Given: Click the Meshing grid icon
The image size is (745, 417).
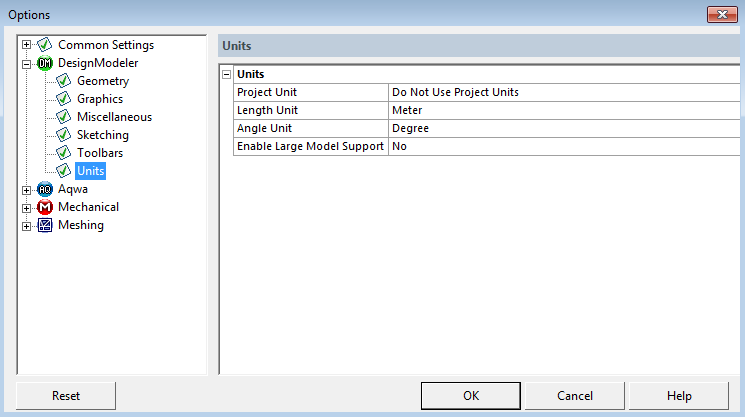Looking at the screenshot, I should pyautogui.click(x=45, y=225).
